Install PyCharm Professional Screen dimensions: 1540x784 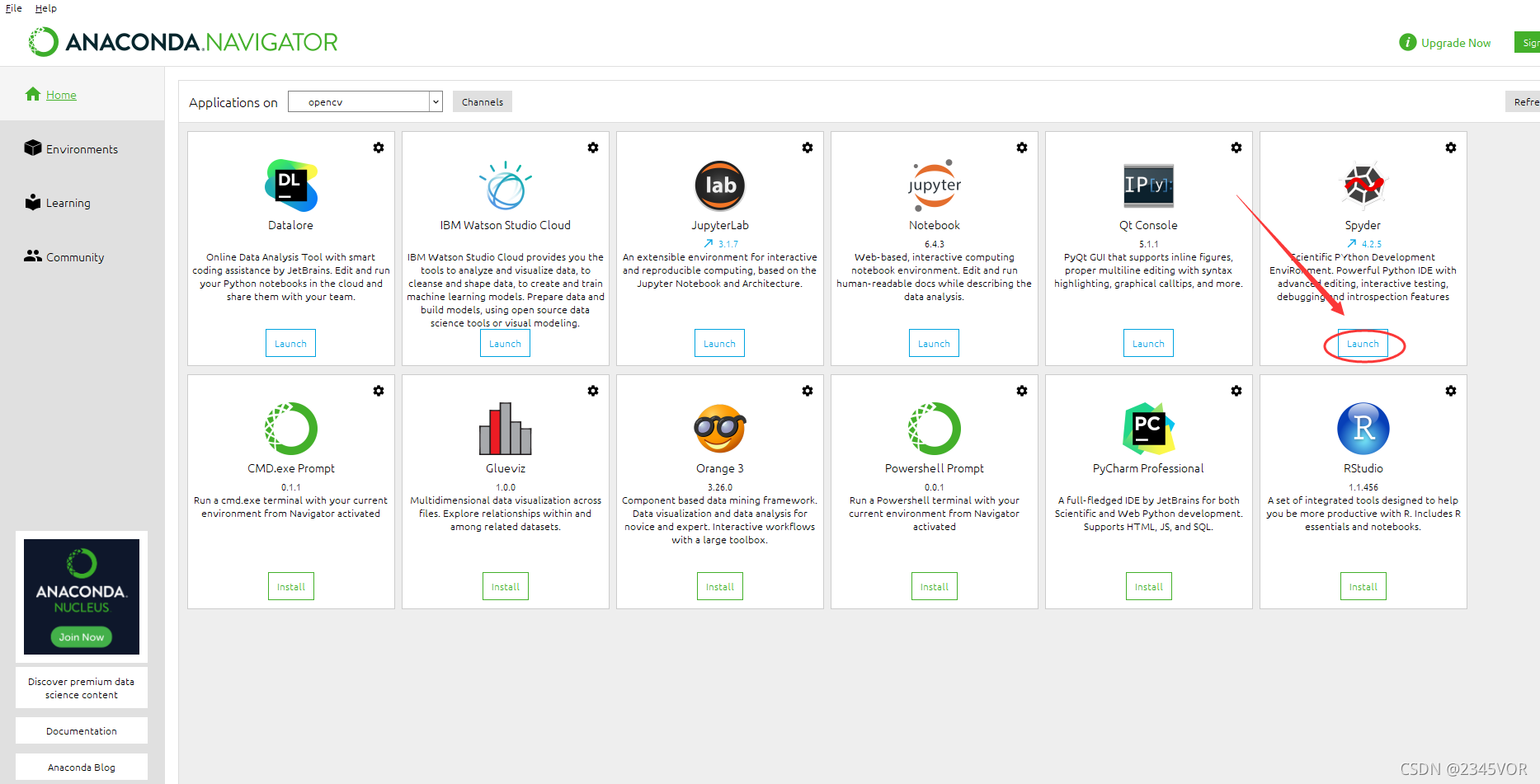coord(1149,586)
